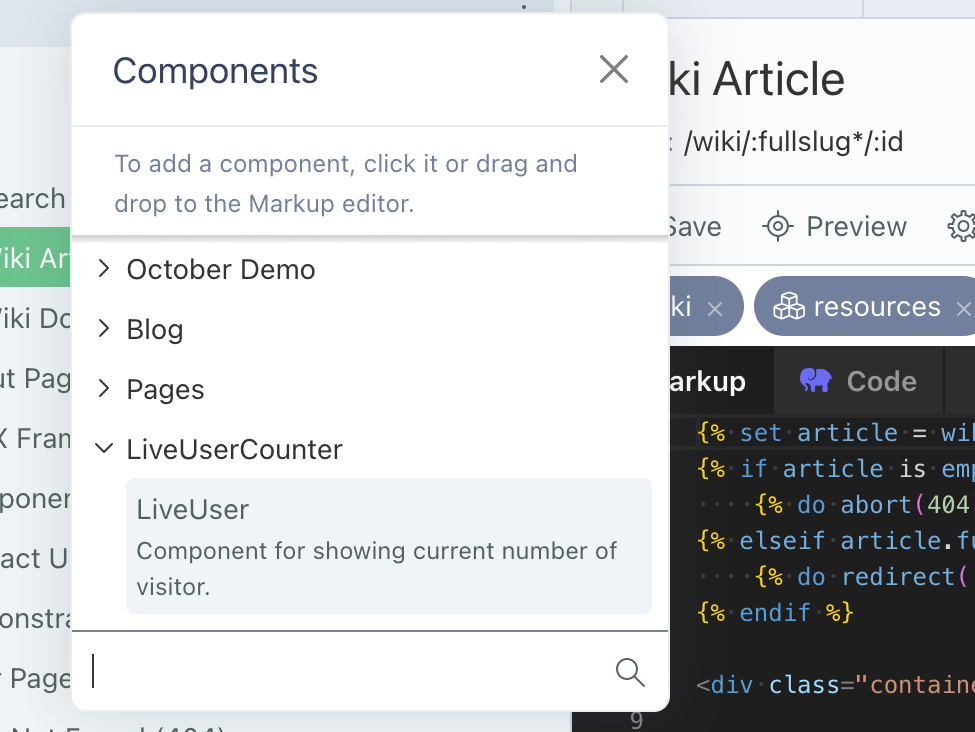Viewport: 975px width, 732px height.
Task: Remove the wiki component tag
Action: (715, 308)
